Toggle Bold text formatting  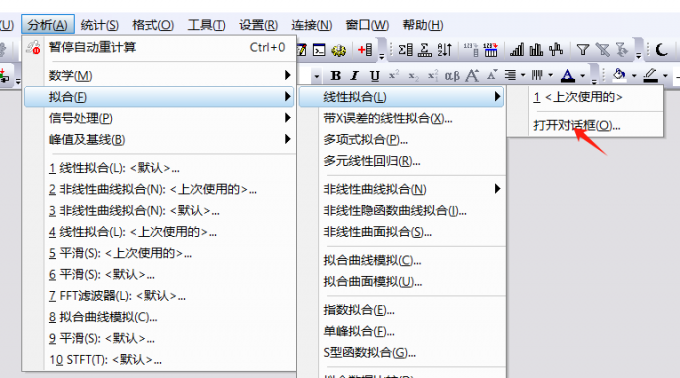[x=335, y=76]
